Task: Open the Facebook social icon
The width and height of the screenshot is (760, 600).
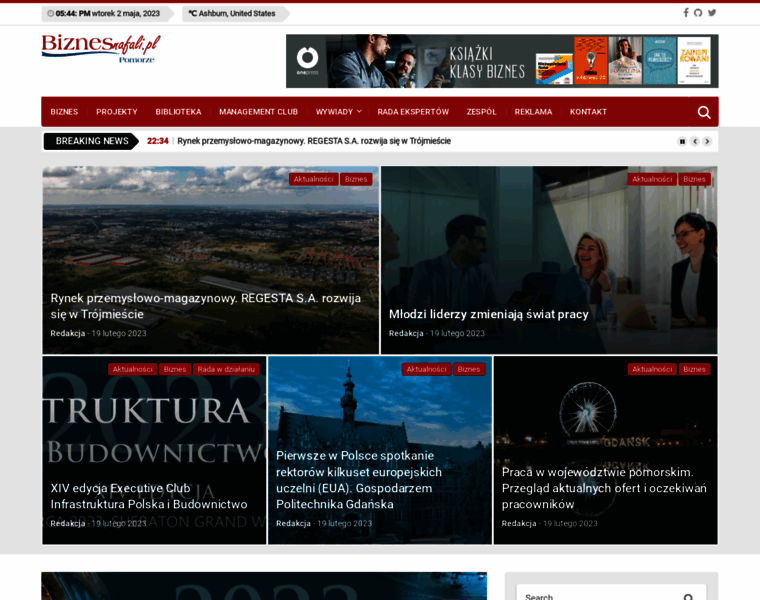Action: [x=686, y=13]
